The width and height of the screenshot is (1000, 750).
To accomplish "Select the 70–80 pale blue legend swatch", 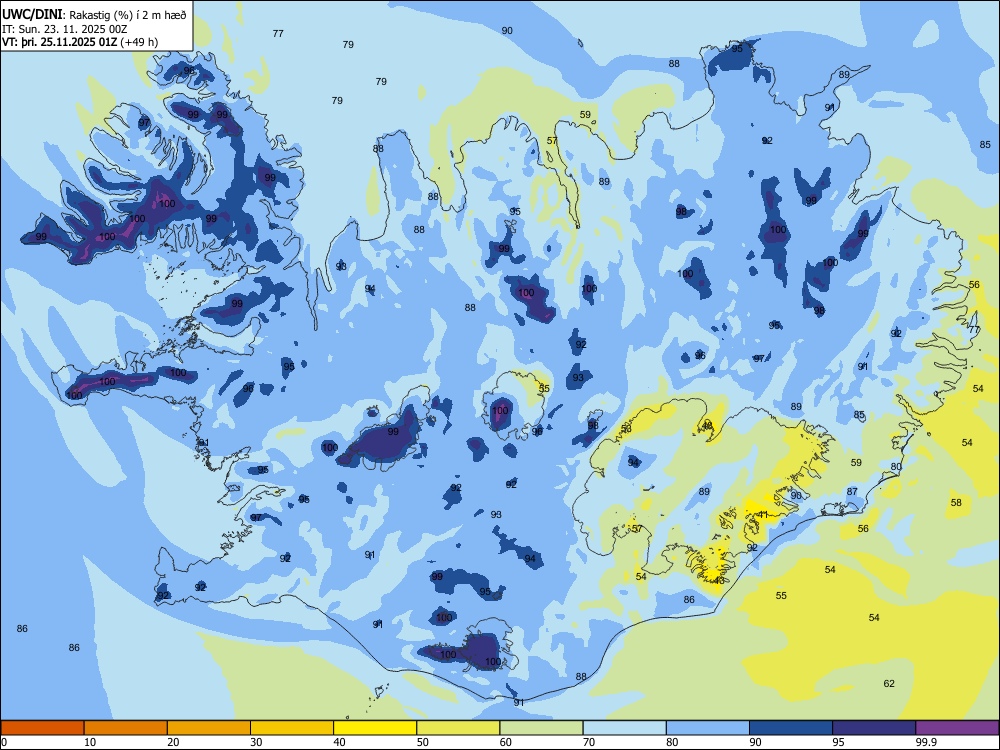I will (x=624, y=728).
